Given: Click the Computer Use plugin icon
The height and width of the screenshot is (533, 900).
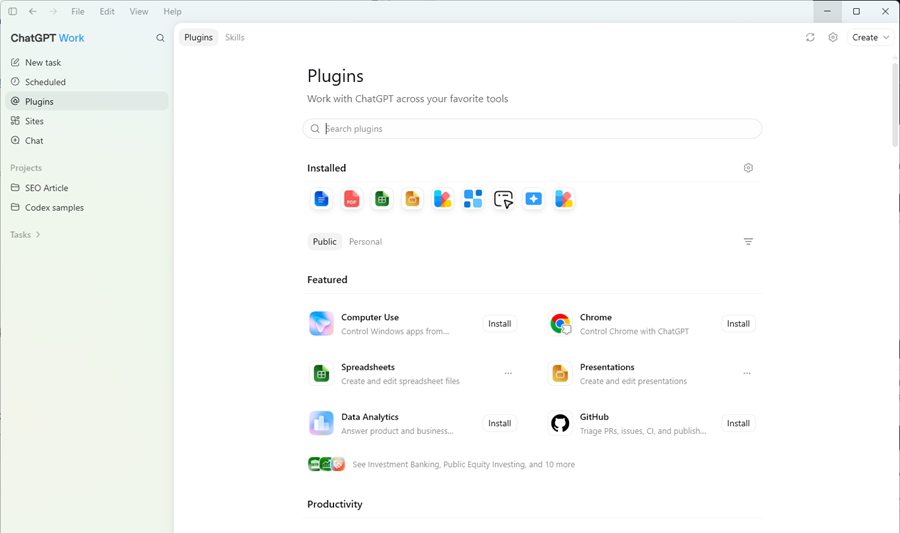Looking at the screenshot, I should 321,324.
